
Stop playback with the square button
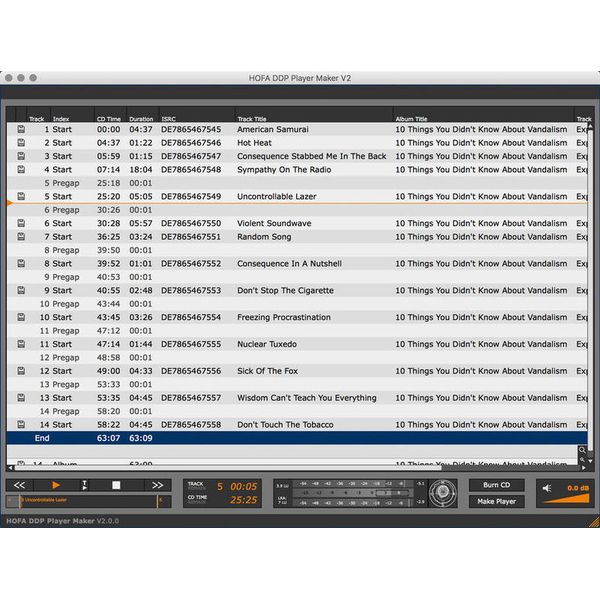tap(116, 485)
